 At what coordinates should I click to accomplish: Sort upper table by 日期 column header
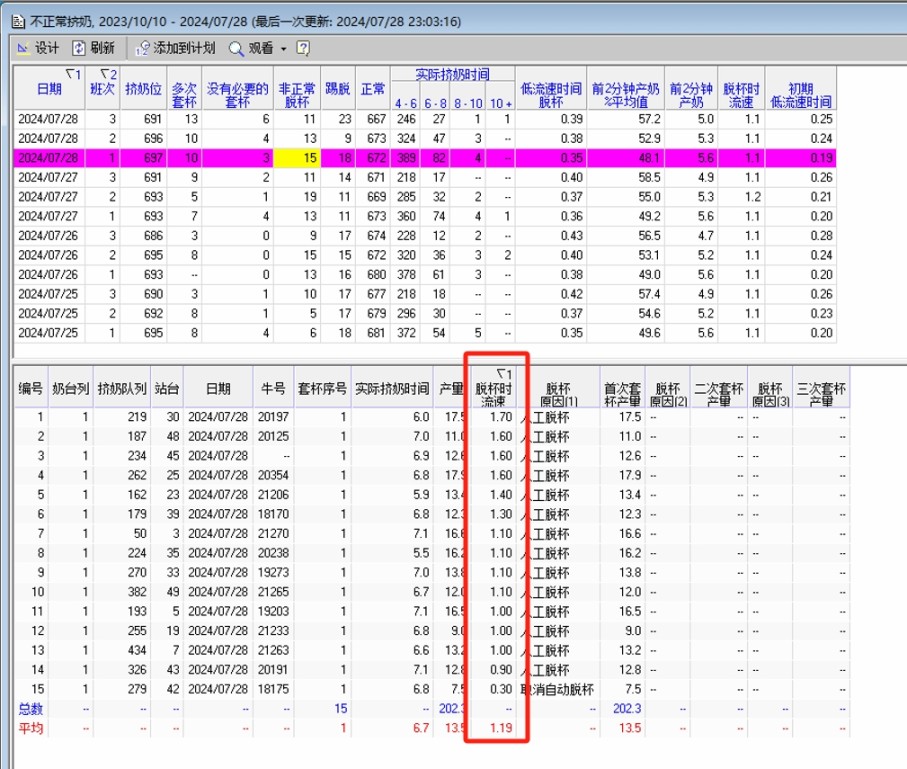(x=48, y=89)
